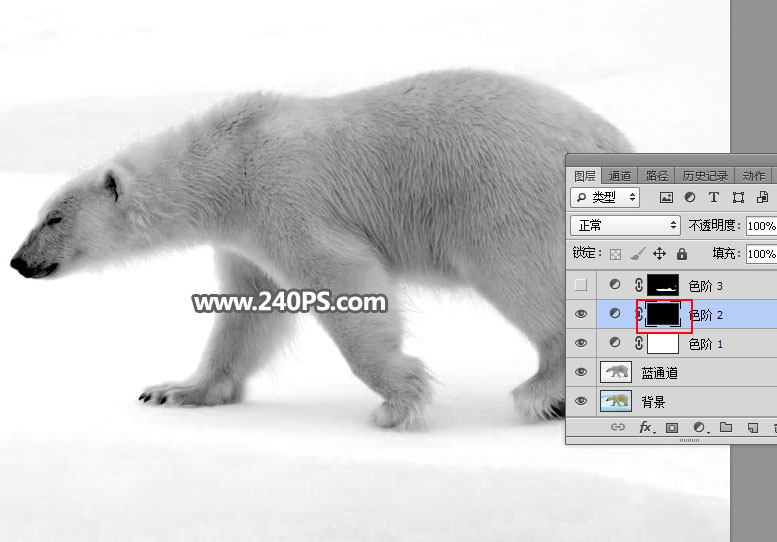Viewport: 777px width, 542px height.
Task: Select 色阶 3 layer mask thumbnail
Action: click(x=663, y=285)
